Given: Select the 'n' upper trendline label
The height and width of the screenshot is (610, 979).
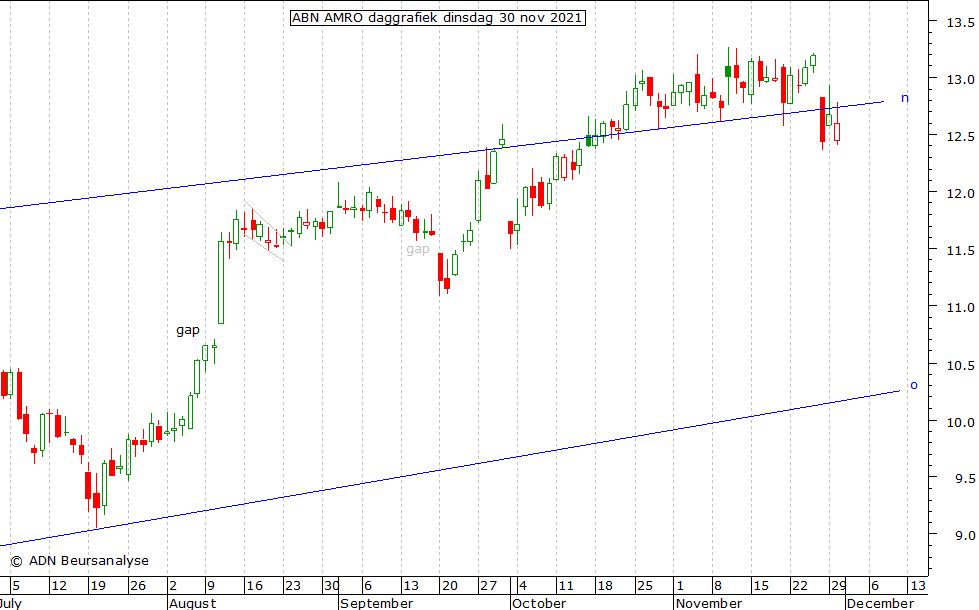Looking at the screenshot, I should tap(905, 98).
